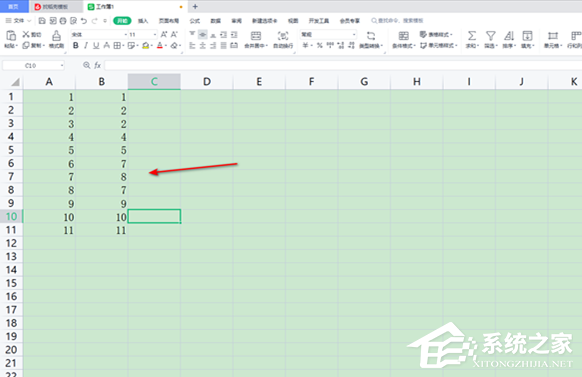Open Table Style dropdown
This screenshot has height=377, width=582.
[x=436, y=35]
